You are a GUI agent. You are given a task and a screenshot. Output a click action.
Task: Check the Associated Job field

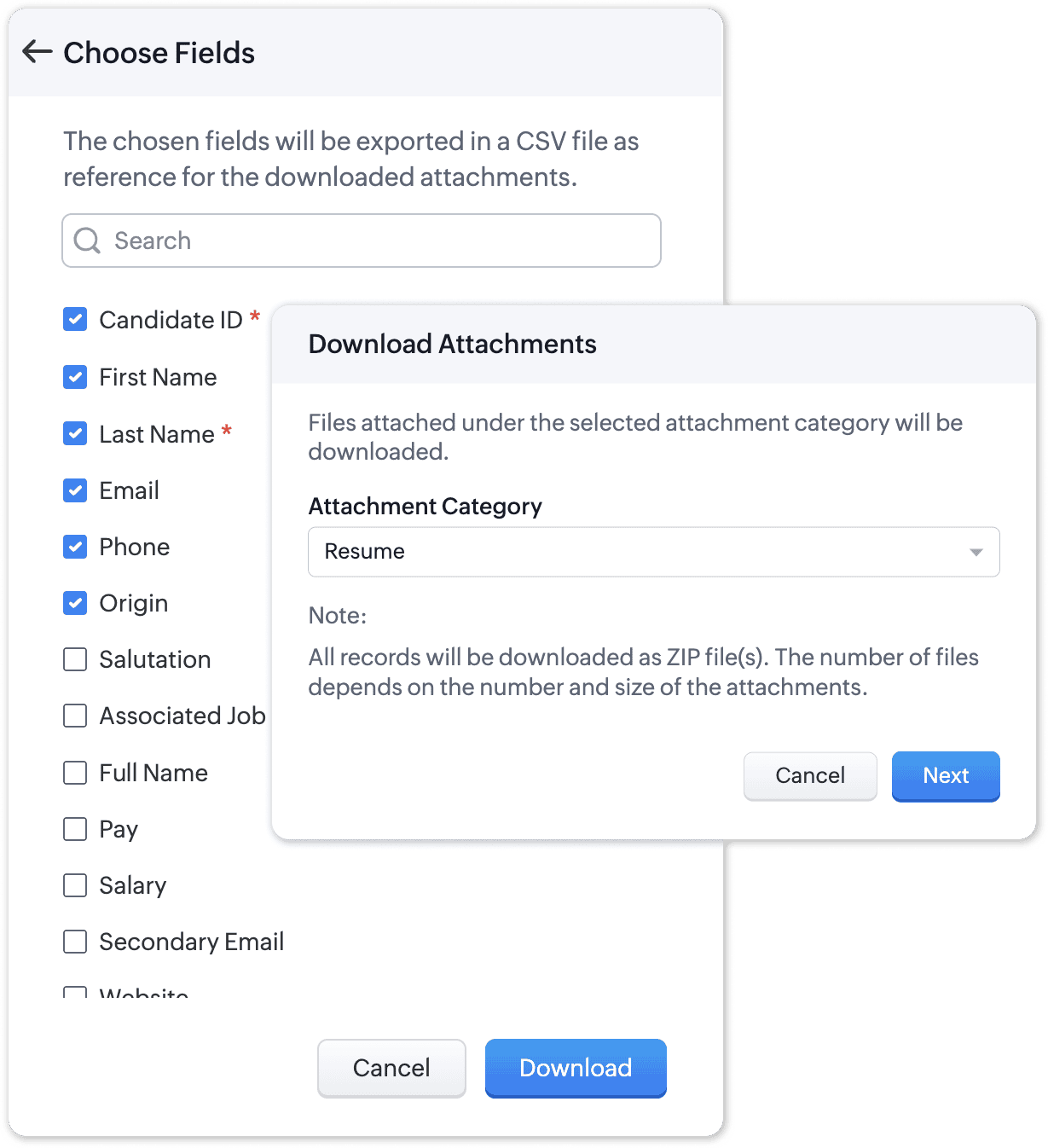[x=75, y=716]
